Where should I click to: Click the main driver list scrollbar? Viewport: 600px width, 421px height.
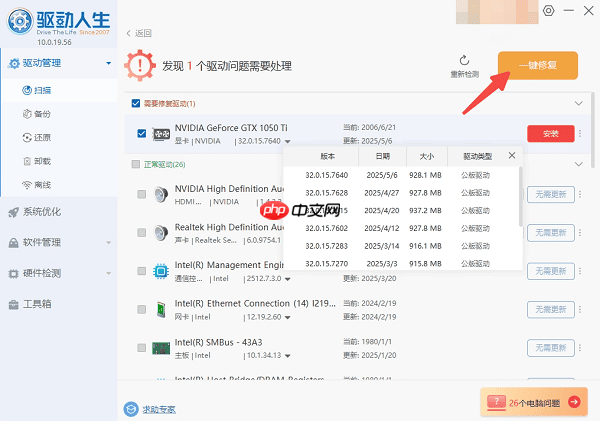click(x=592, y=130)
